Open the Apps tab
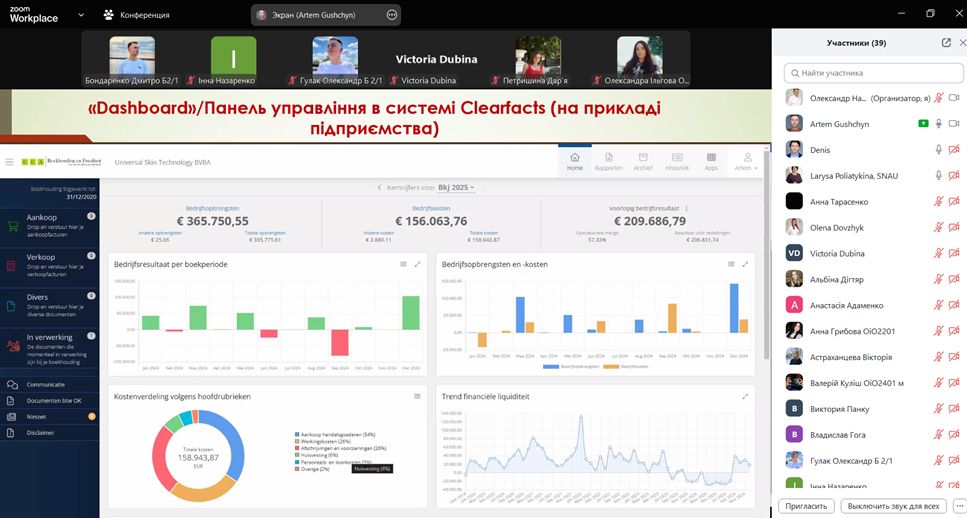The width and height of the screenshot is (967, 518). click(x=711, y=162)
